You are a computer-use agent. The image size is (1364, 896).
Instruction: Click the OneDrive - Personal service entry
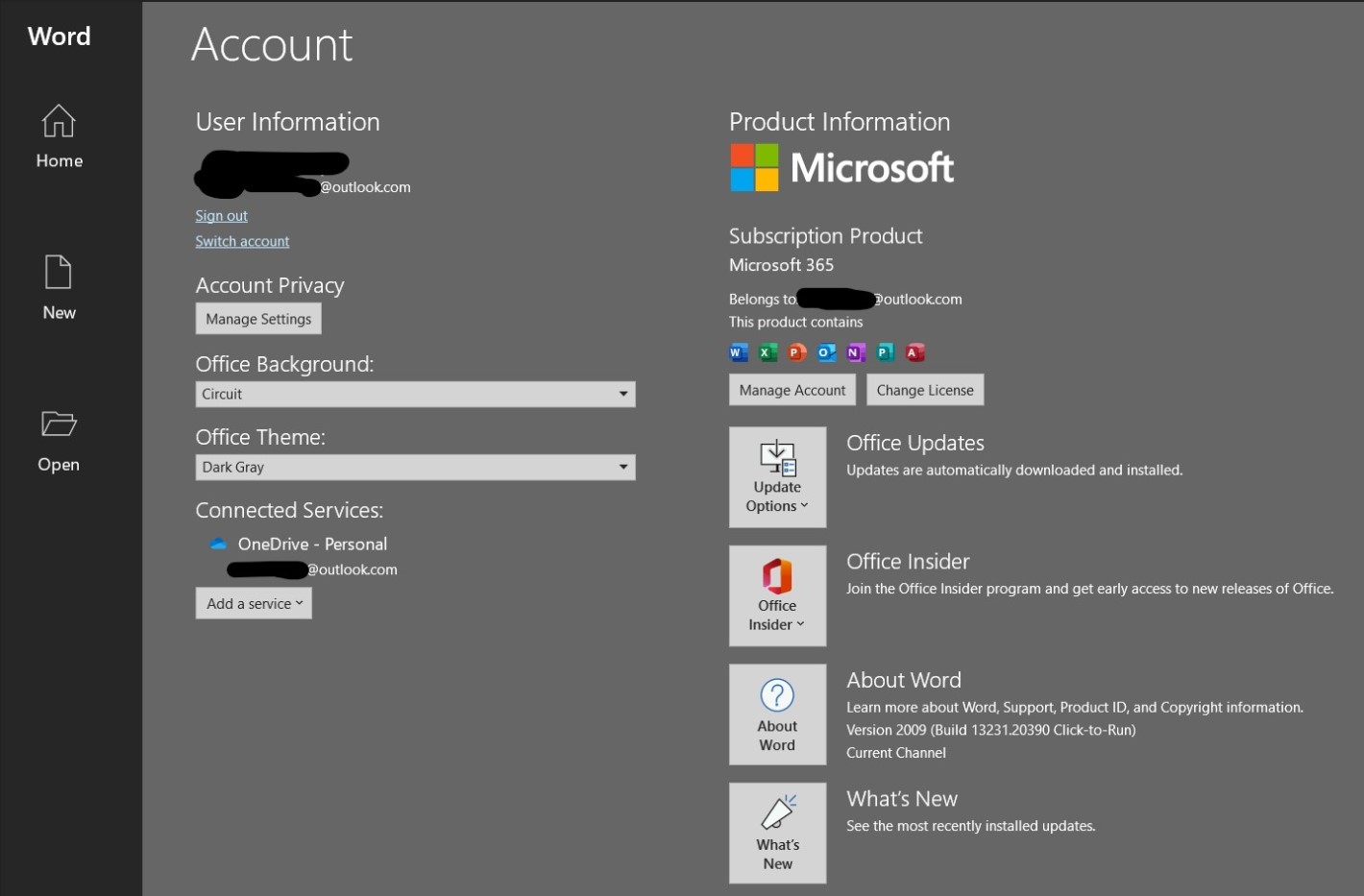pyautogui.click(x=312, y=545)
